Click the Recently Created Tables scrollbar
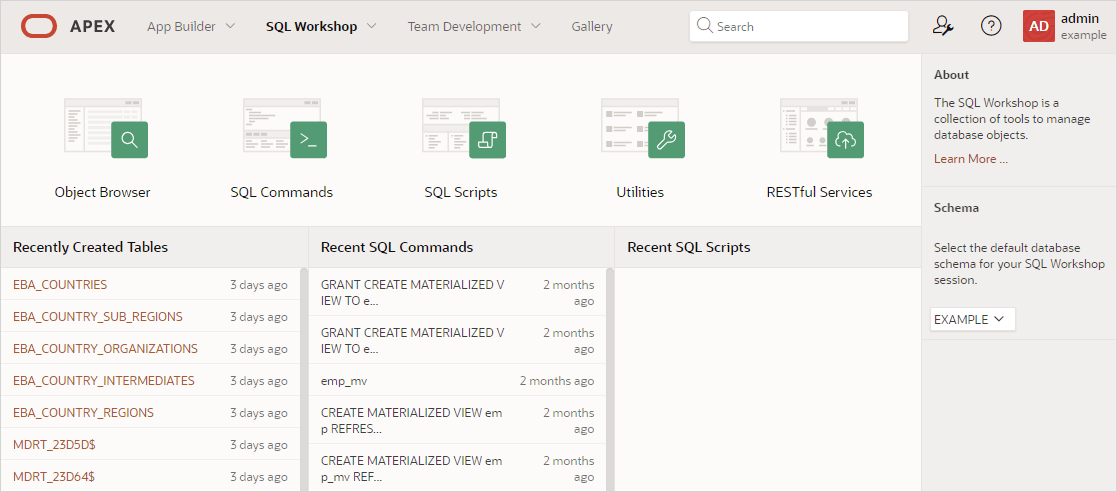This screenshot has width=1117, height=492. click(304, 380)
